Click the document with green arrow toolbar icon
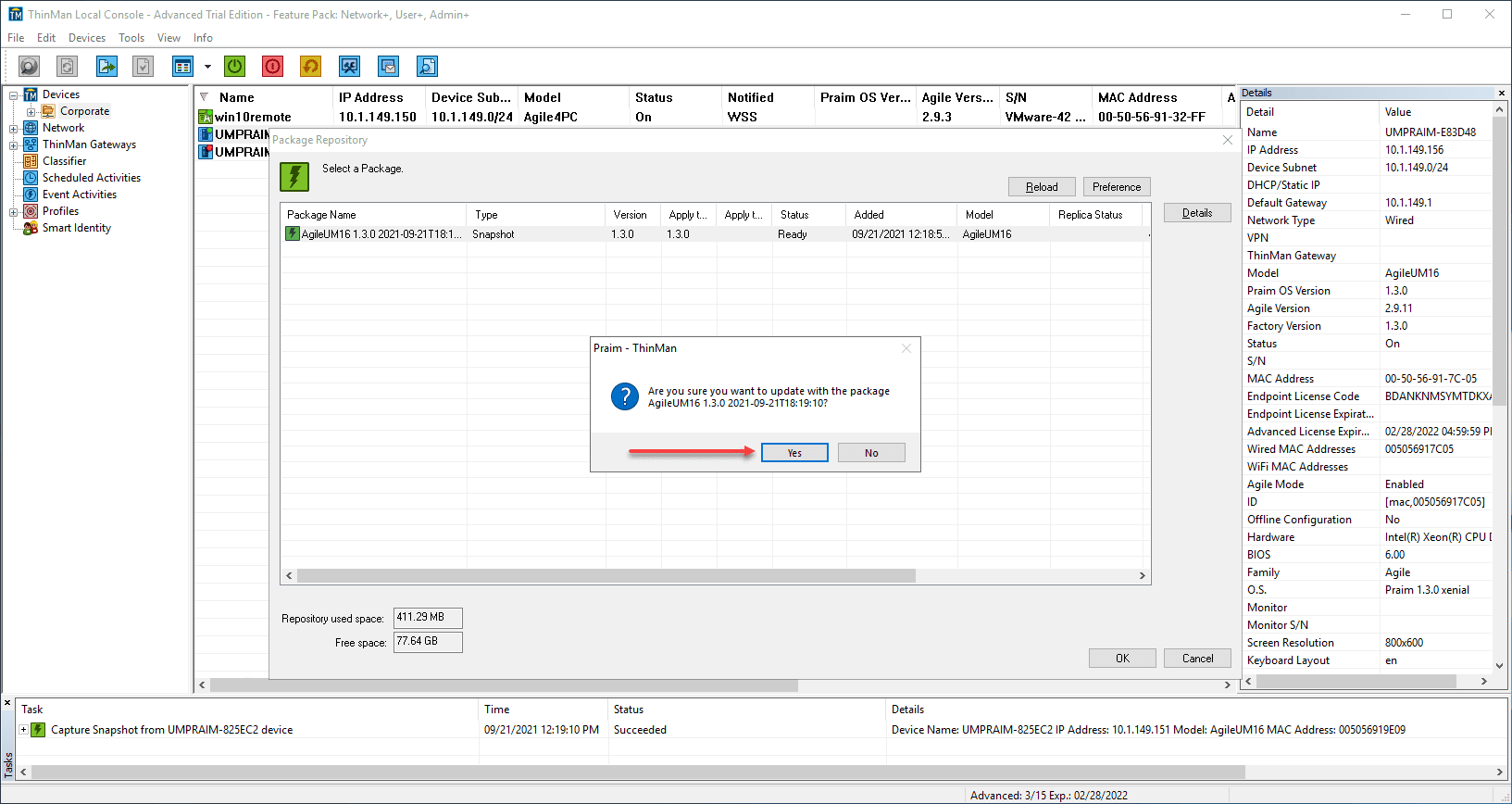The height and width of the screenshot is (804, 1512). [x=107, y=67]
